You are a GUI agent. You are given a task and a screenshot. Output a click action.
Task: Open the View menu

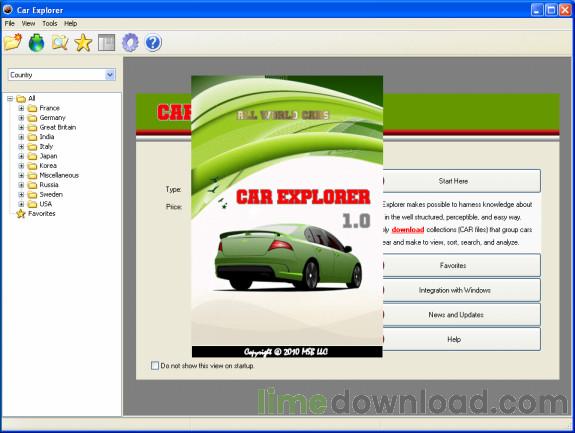point(28,23)
